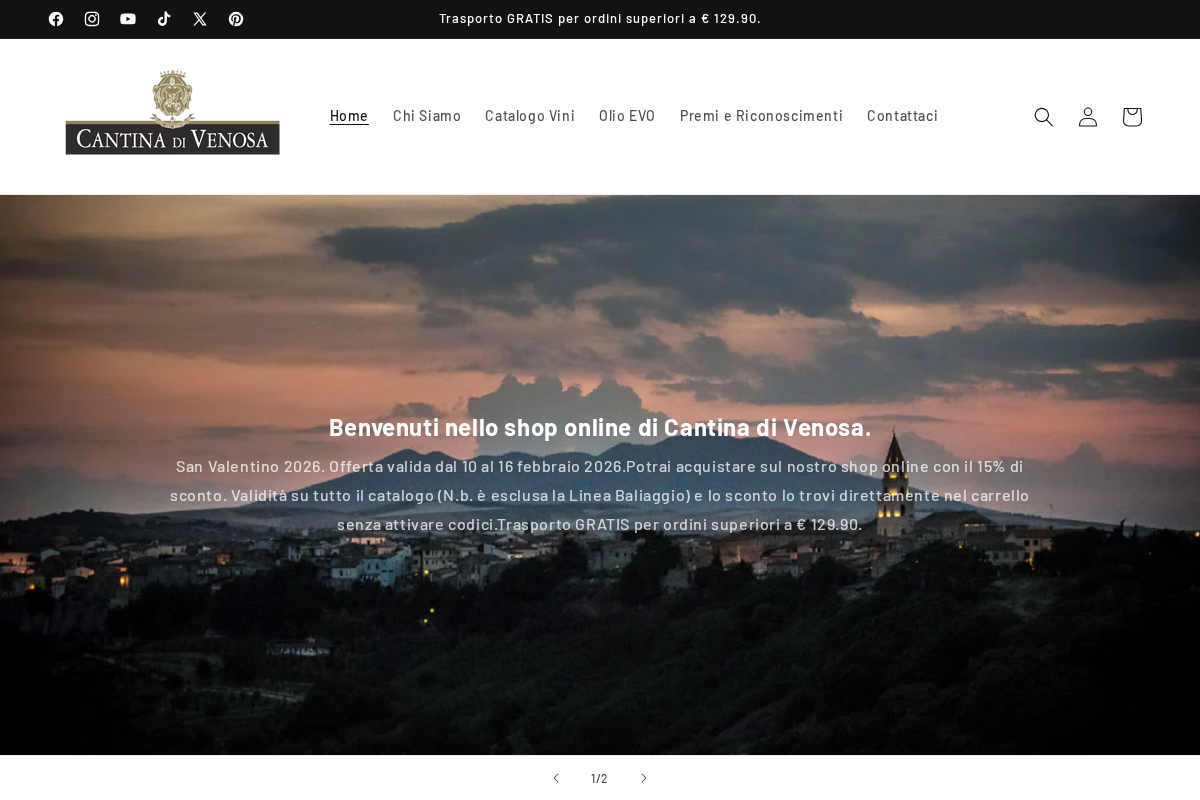1200x800 pixels.
Task: Open the search magnifier icon
Action: coord(1044,117)
